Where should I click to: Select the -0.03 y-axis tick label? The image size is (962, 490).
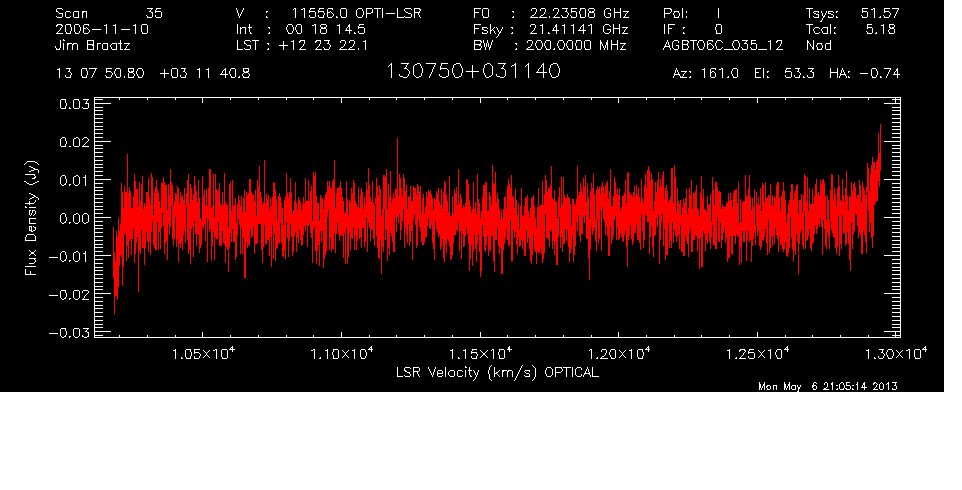[69, 333]
